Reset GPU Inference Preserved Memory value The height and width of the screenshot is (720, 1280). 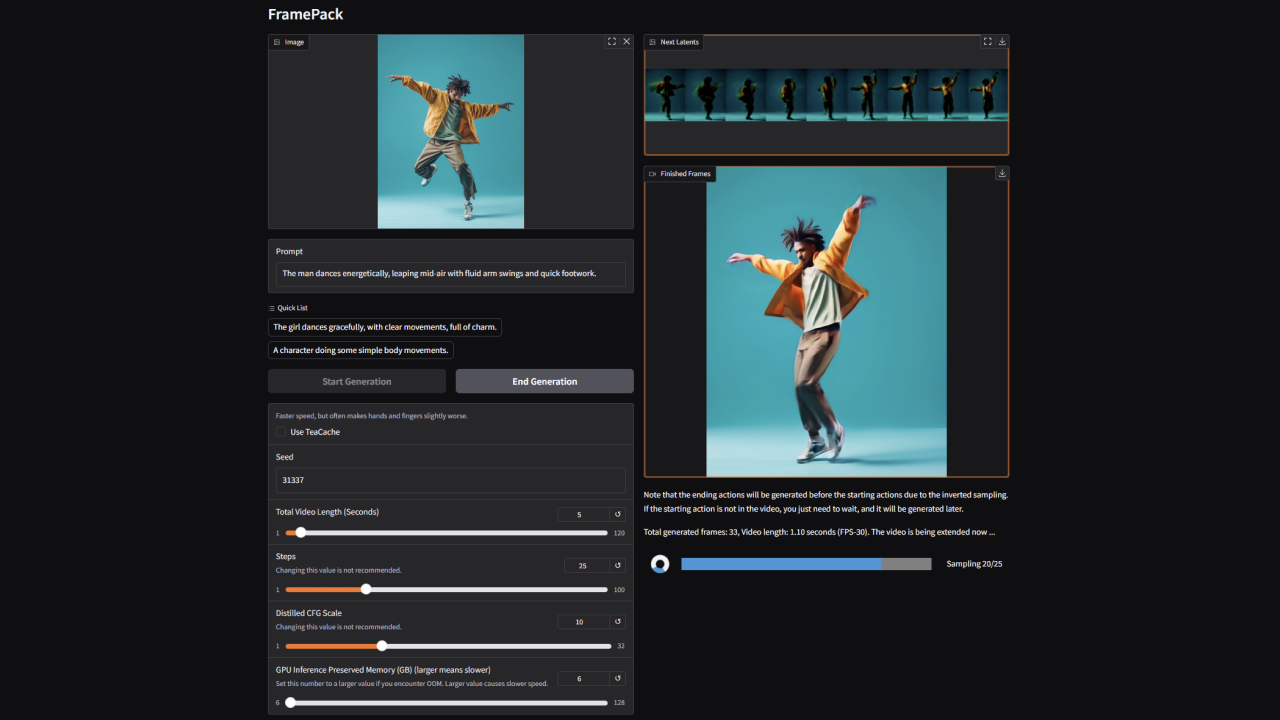[618, 678]
